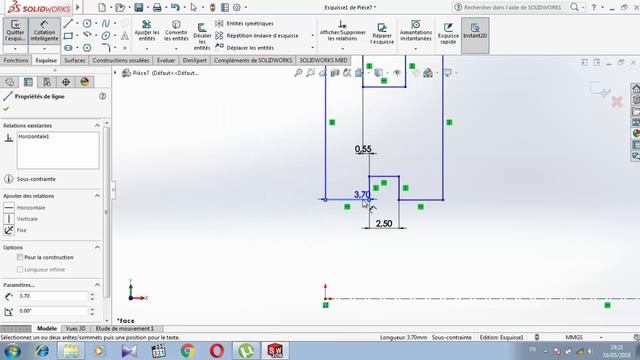Open the DimXpertManager tab icon

[66, 82]
